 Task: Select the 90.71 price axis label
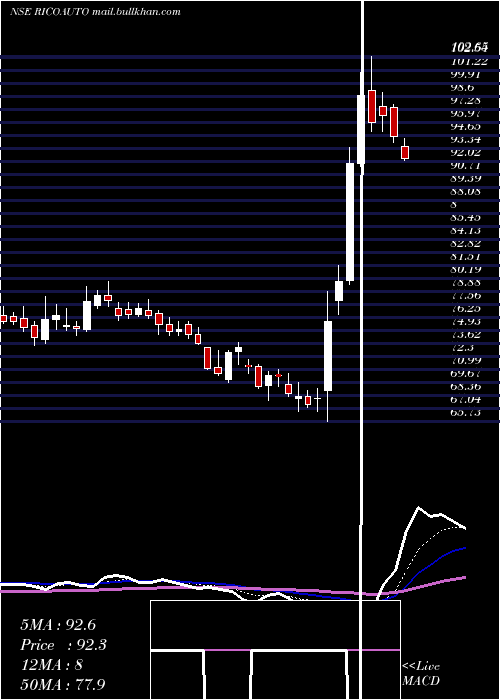tap(467, 165)
